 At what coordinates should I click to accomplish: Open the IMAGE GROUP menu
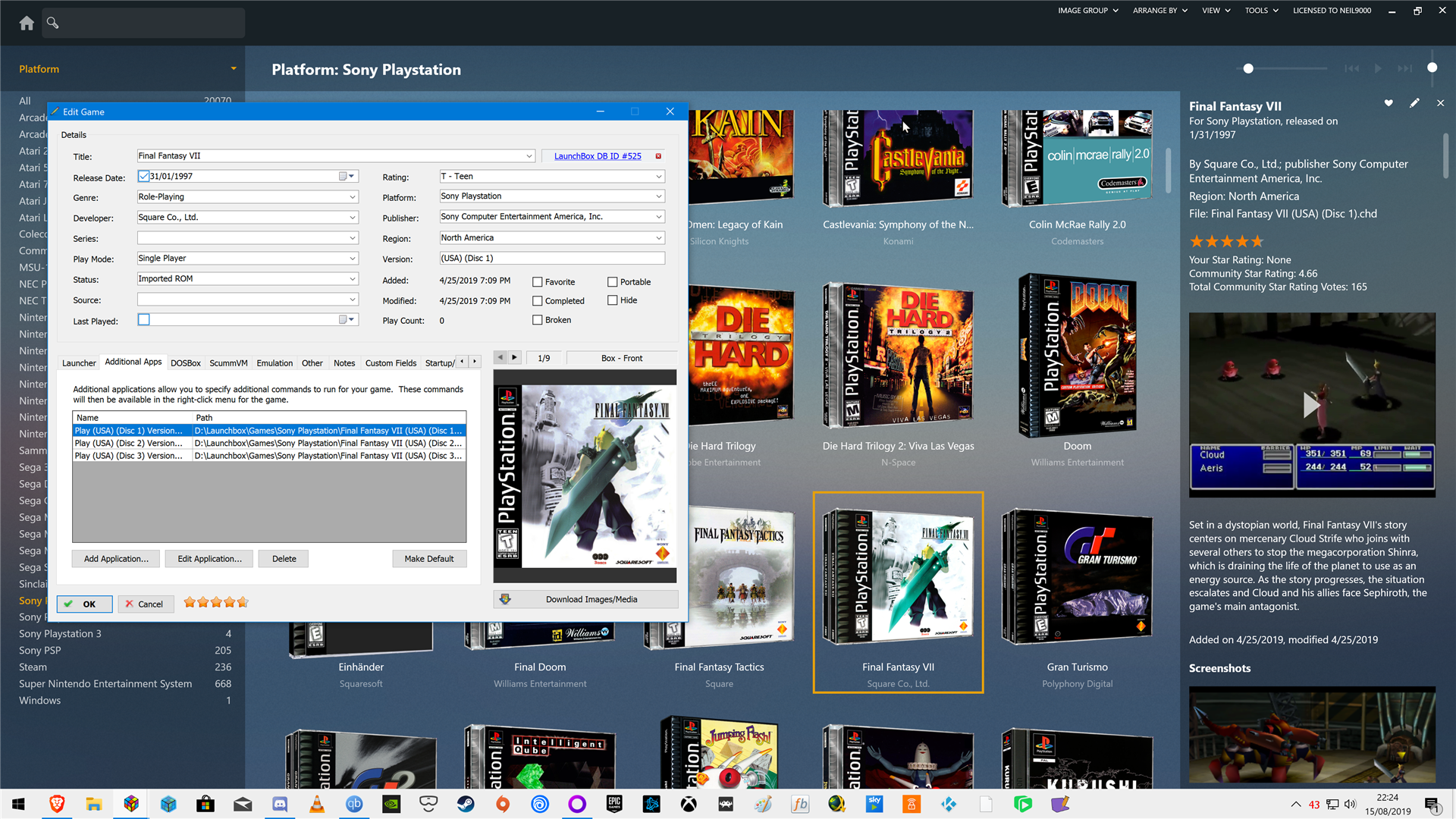[1088, 11]
